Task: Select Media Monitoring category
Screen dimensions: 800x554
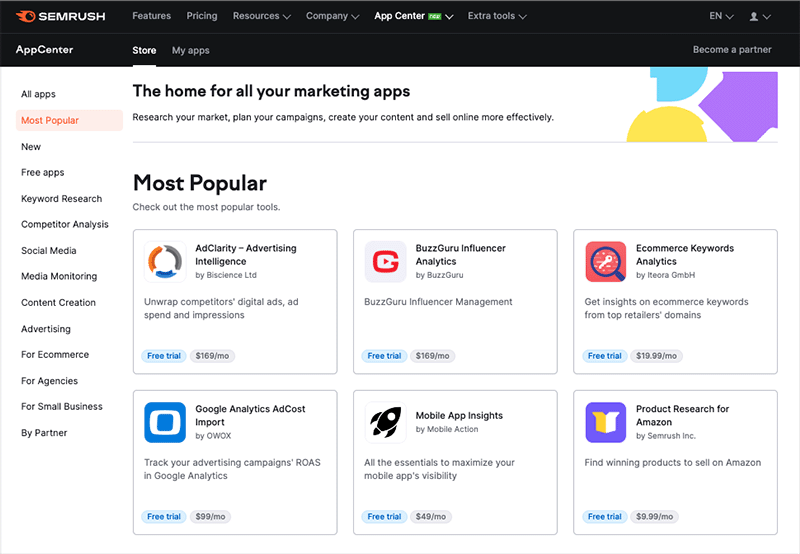Action: [59, 276]
